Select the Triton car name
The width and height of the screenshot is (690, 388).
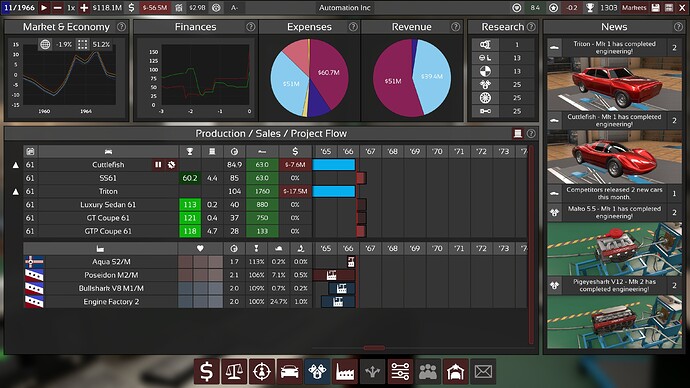click(108, 191)
